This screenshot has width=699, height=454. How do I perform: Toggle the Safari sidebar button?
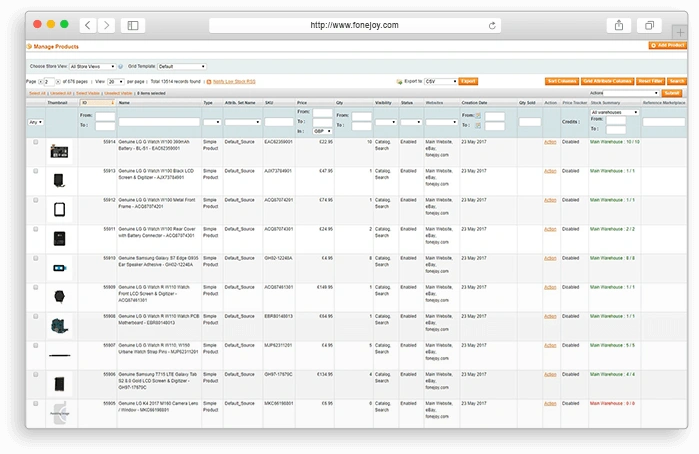tap(133, 25)
